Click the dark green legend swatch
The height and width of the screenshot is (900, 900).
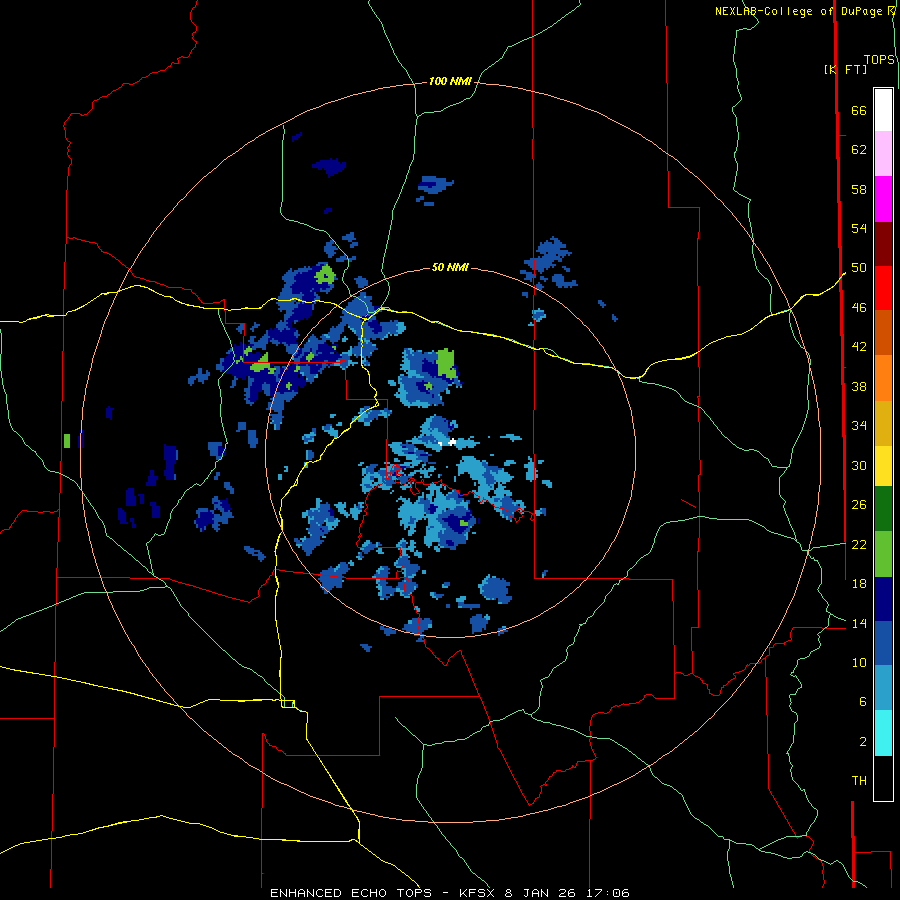coord(883,509)
